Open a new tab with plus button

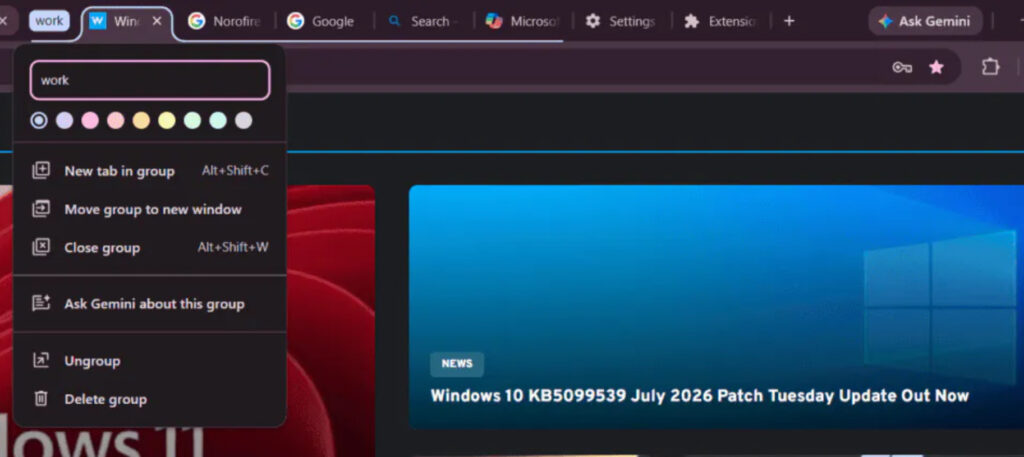point(789,21)
